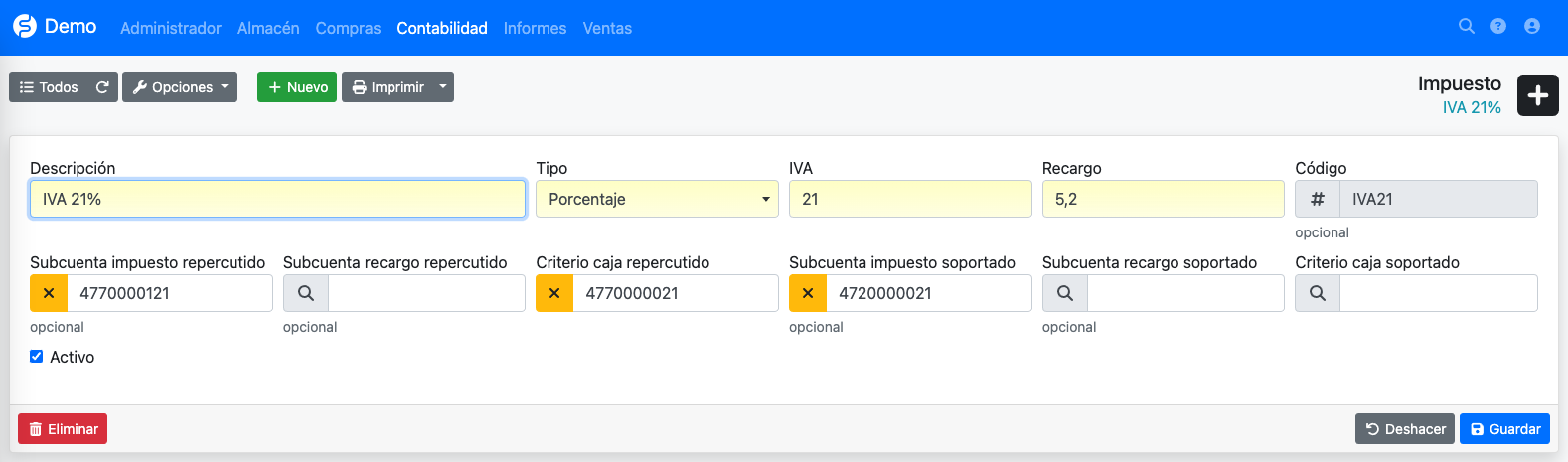The height and width of the screenshot is (462, 1568).
Task: Open the Contabilidad menu
Action: (441, 28)
